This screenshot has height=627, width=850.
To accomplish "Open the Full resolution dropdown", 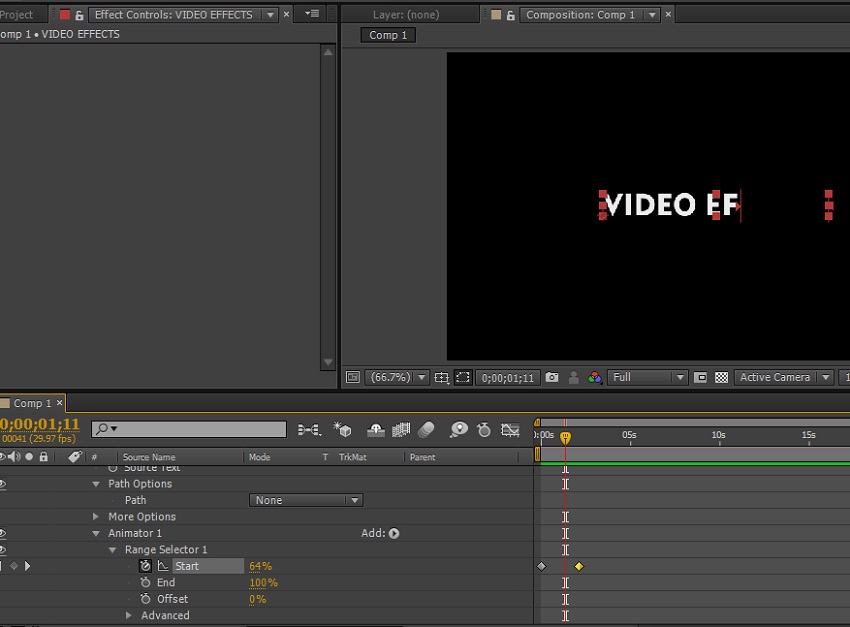I will (648, 377).
